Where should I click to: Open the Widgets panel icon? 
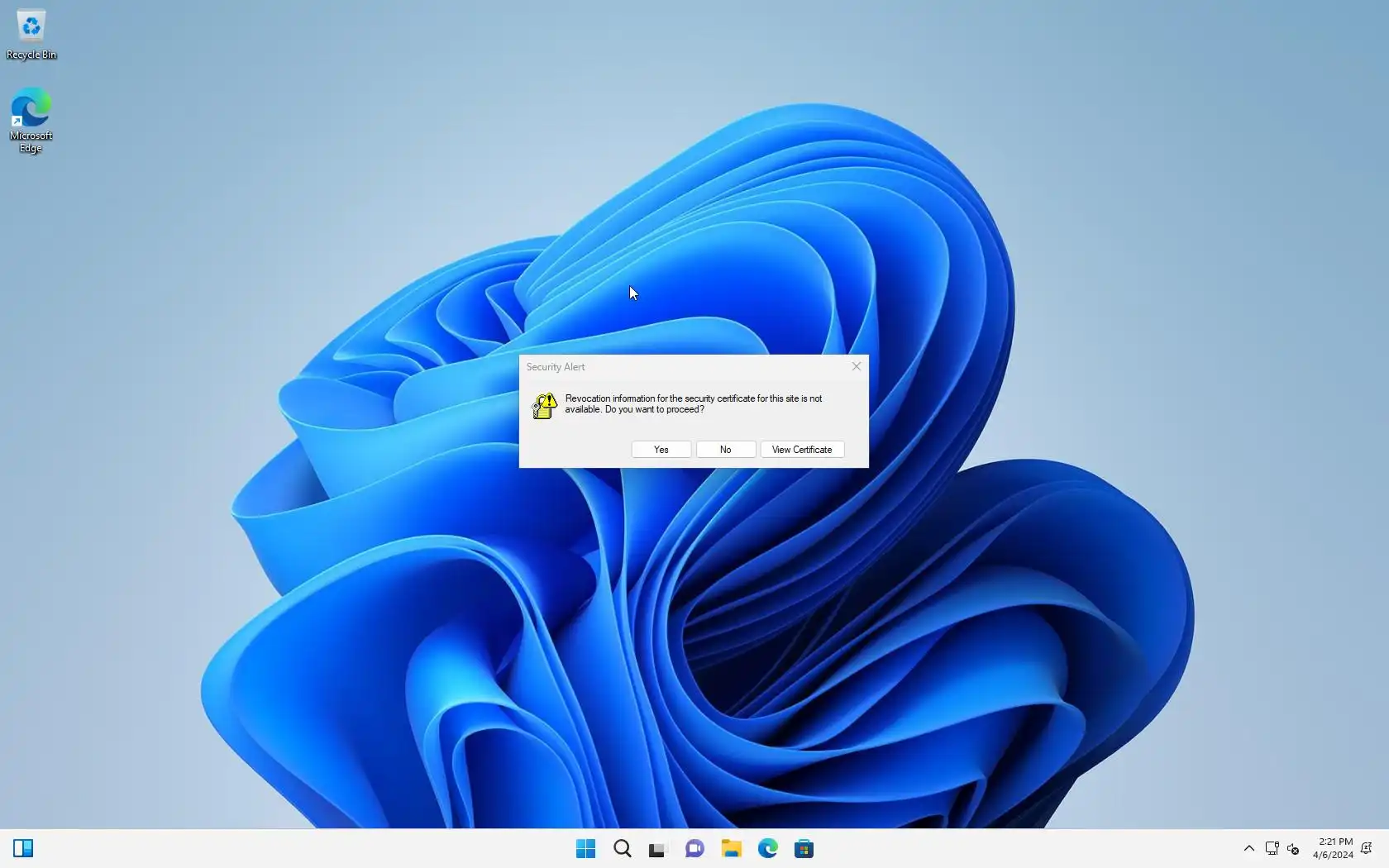[23, 849]
